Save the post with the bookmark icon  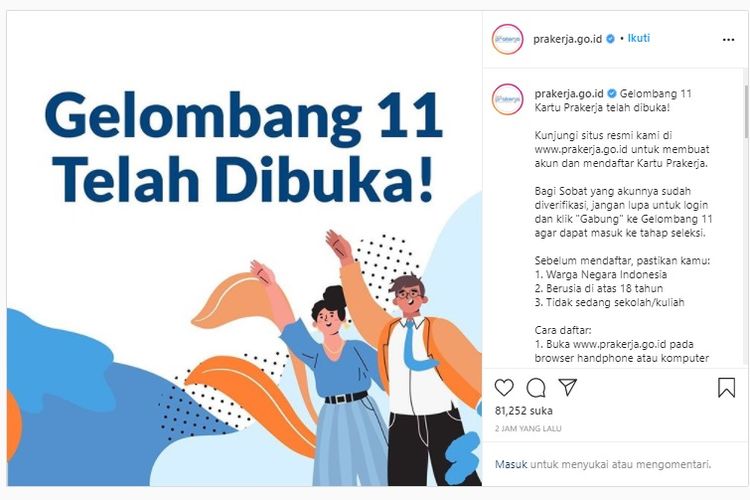coord(726,388)
